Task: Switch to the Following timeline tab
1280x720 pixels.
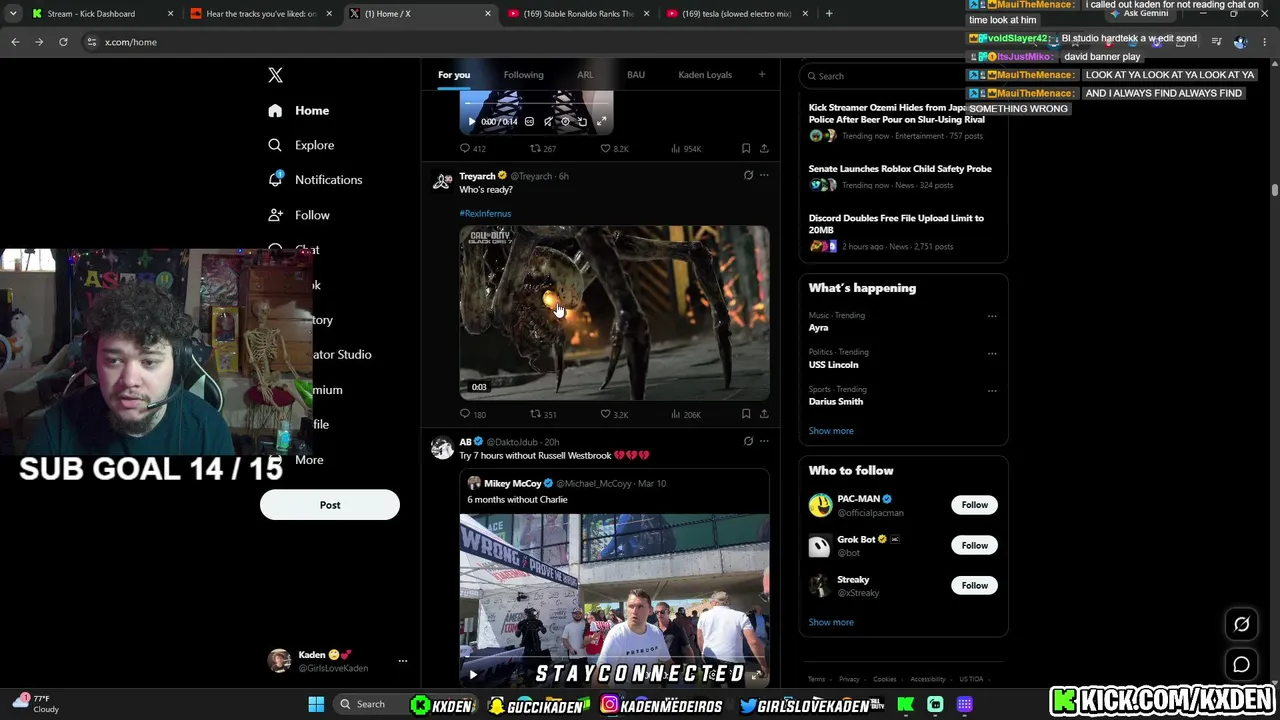Action: point(523,75)
